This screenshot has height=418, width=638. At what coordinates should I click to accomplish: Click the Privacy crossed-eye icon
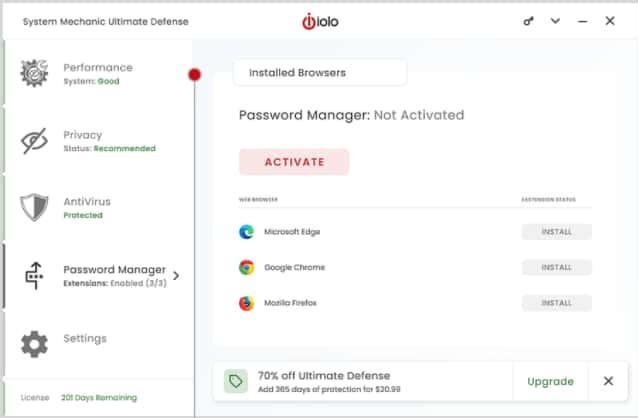pyautogui.click(x=34, y=141)
